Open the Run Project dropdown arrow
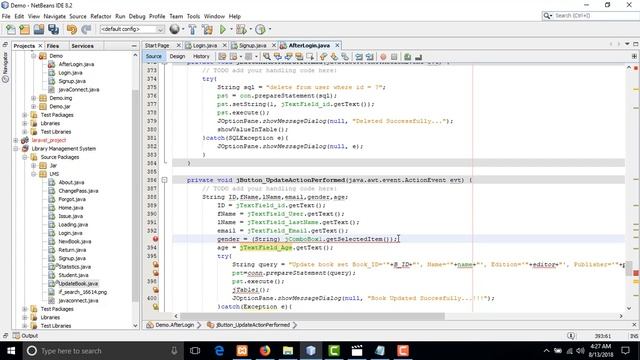The width and height of the screenshot is (640, 360). (231, 29)
